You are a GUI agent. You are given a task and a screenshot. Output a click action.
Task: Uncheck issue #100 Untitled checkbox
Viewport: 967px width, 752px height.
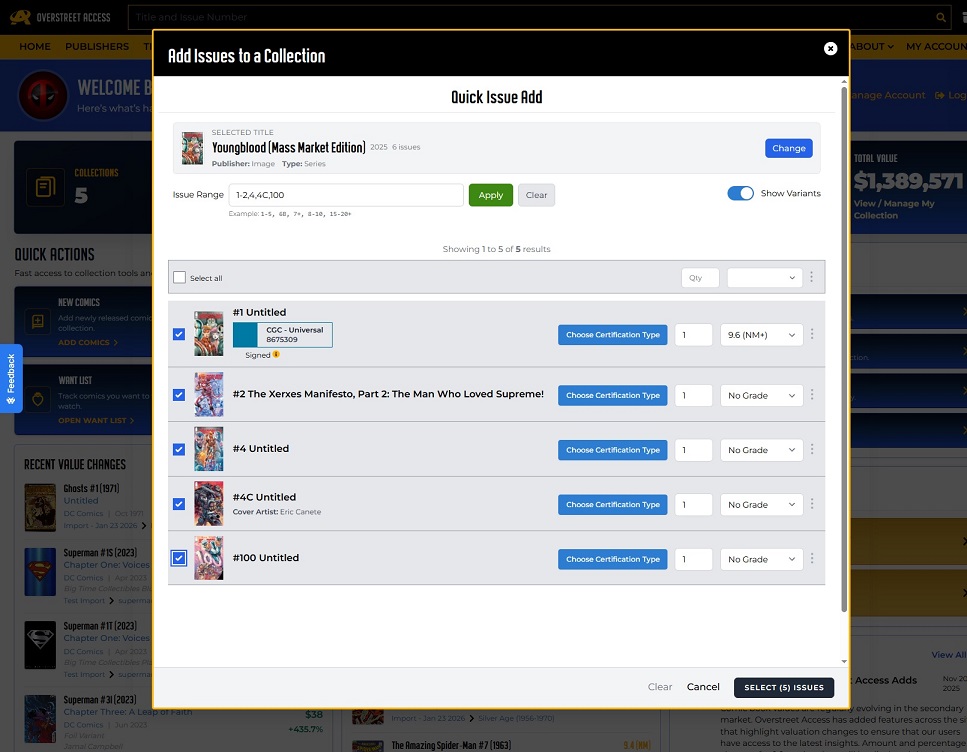179,558
